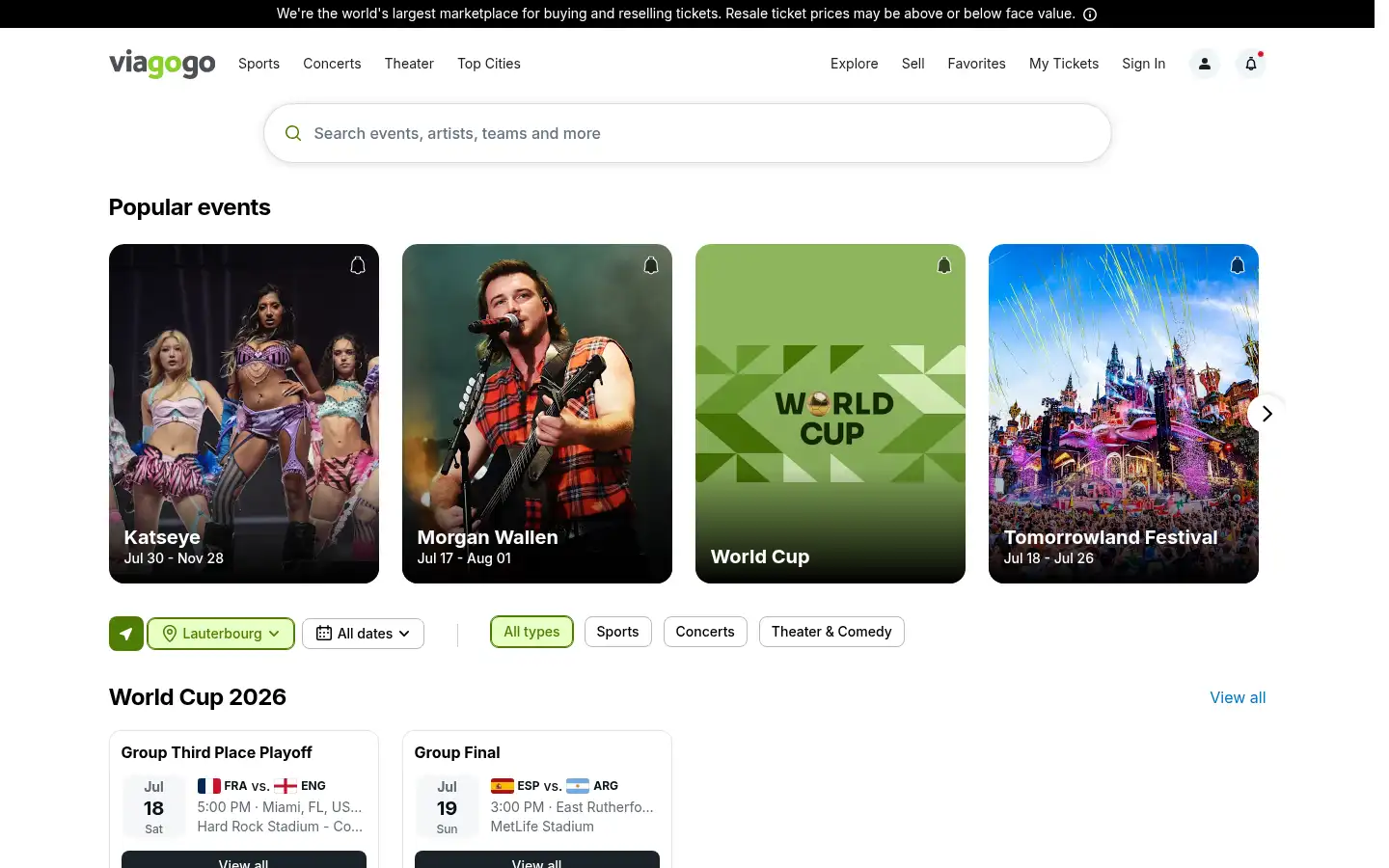
Task: Click MetLife Stadium venue text
Action: [542, 827]
